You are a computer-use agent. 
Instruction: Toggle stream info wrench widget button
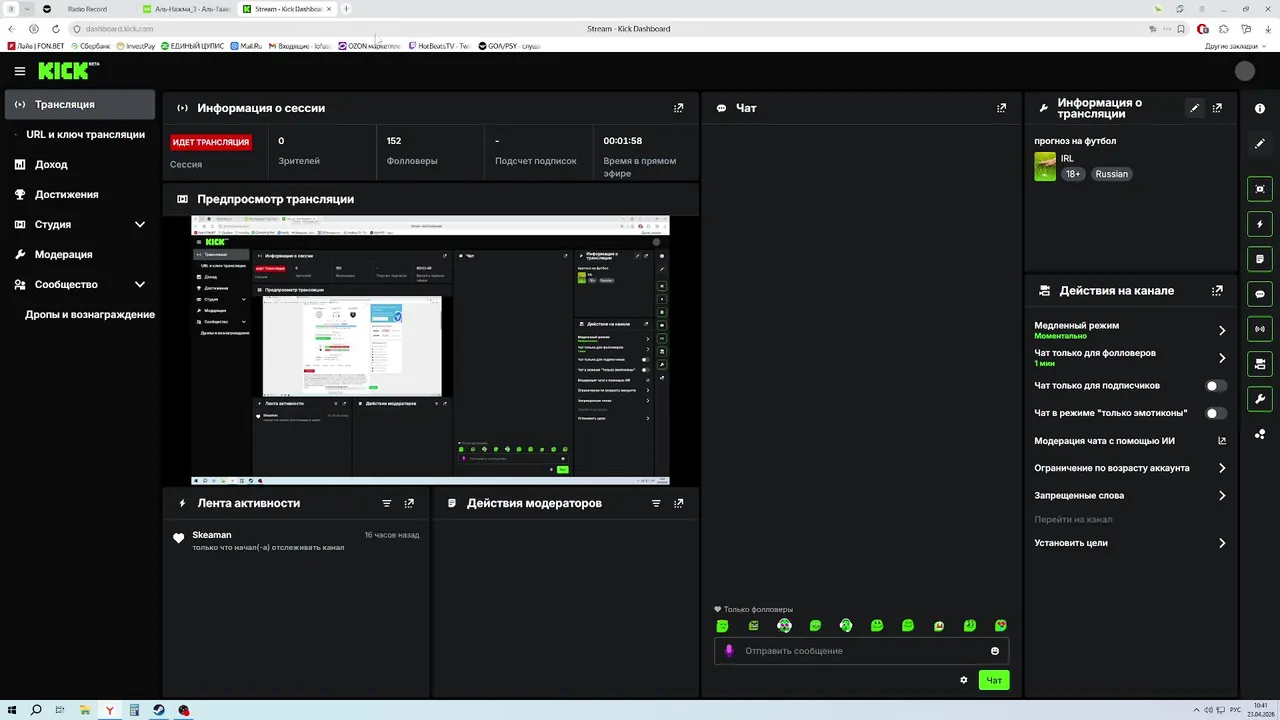1260,399
